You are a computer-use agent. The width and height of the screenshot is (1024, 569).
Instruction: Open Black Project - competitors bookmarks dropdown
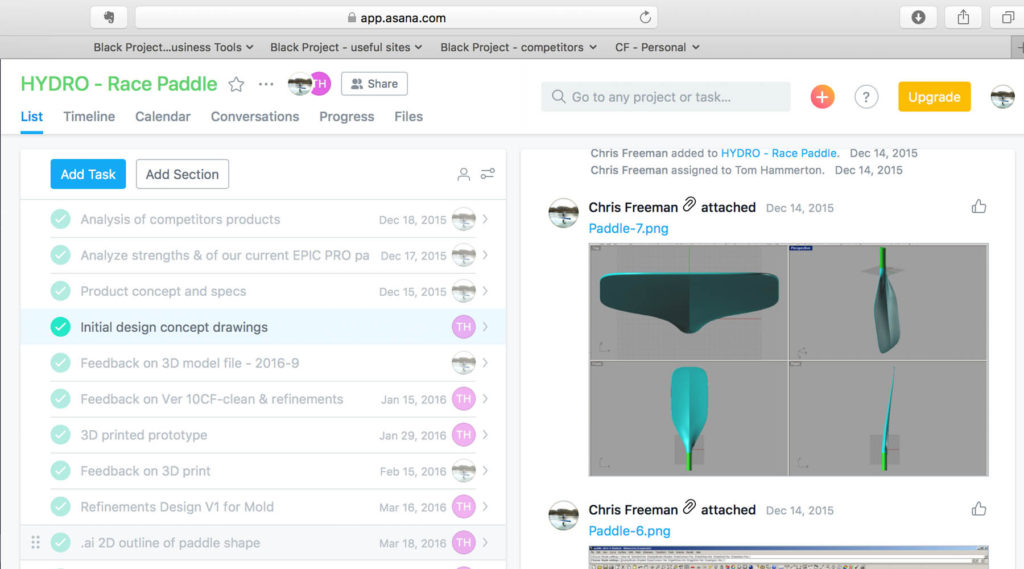point(519,47)
